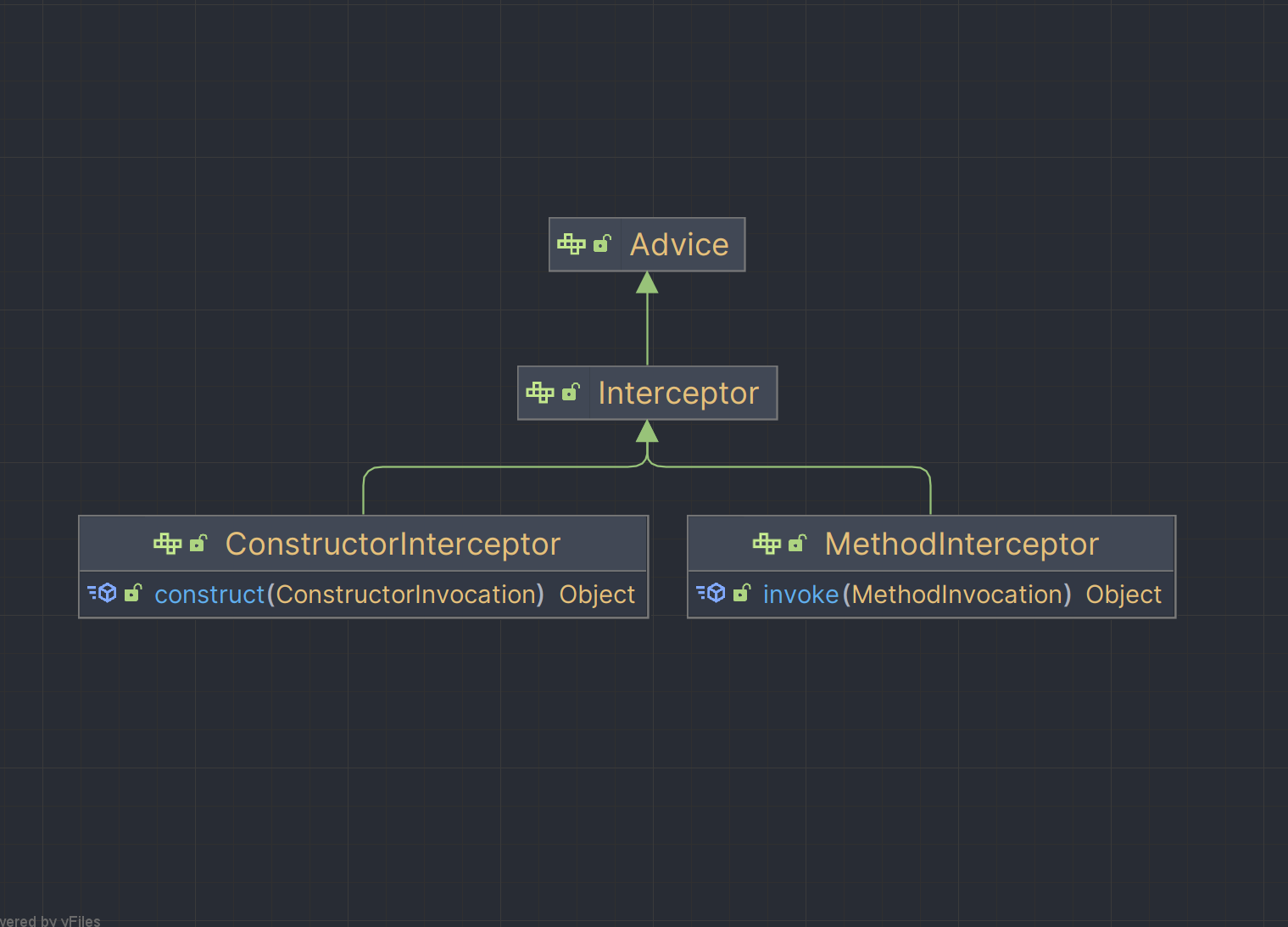
Task: Click the construct method name
Action: click(209, 595)
